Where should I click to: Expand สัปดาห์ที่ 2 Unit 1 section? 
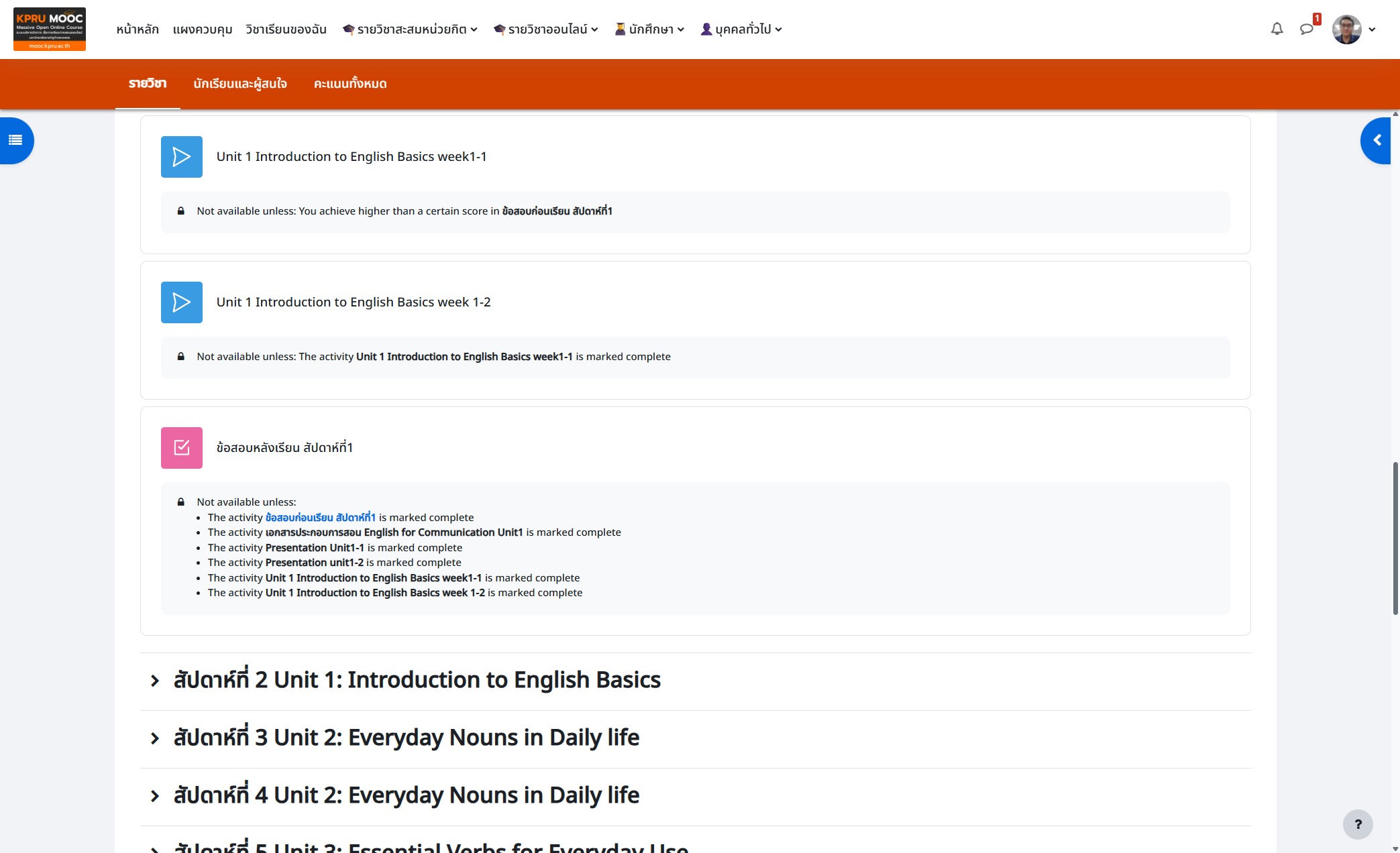coord(155,681)
